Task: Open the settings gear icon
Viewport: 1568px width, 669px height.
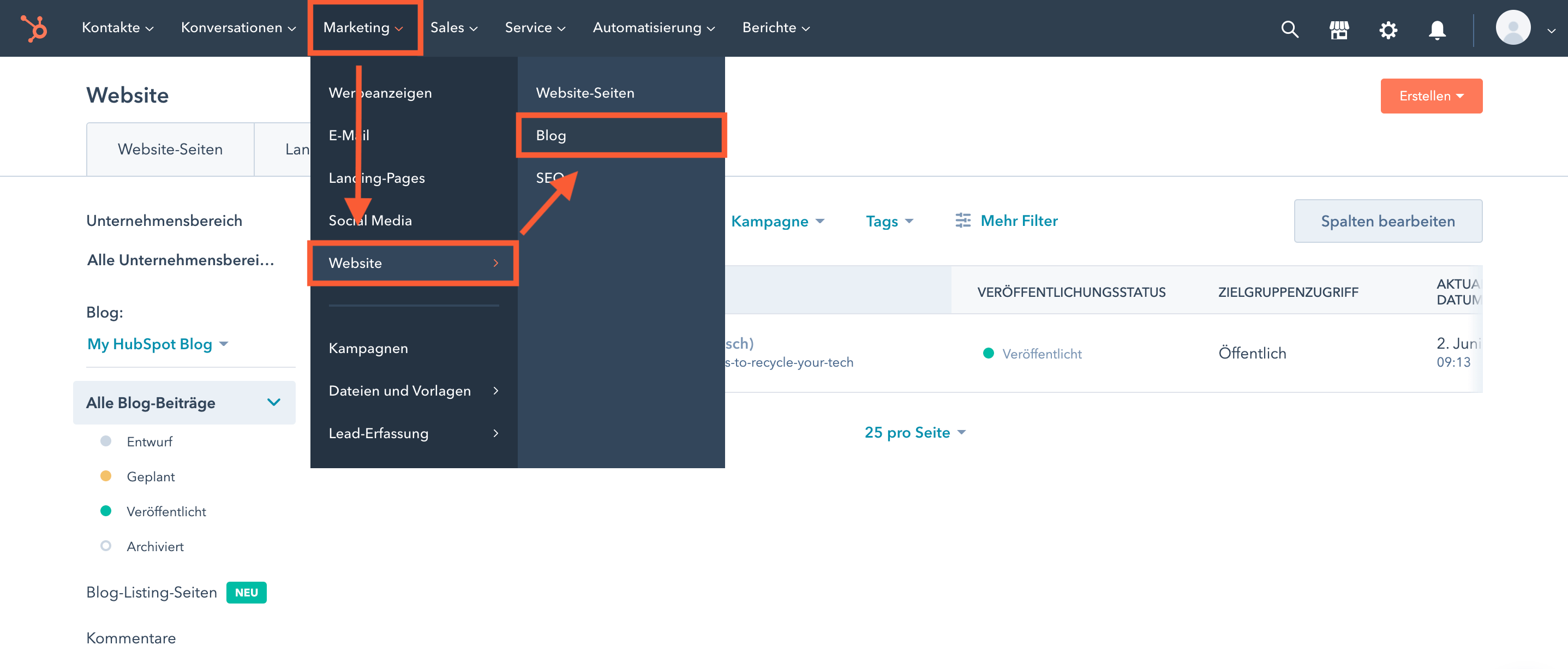Action: (1388, 29)
